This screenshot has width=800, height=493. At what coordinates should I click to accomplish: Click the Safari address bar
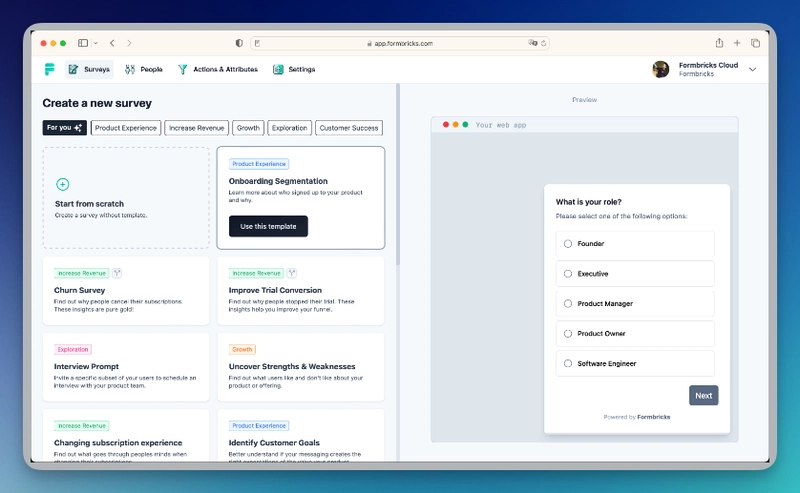[x=400, y=43]
